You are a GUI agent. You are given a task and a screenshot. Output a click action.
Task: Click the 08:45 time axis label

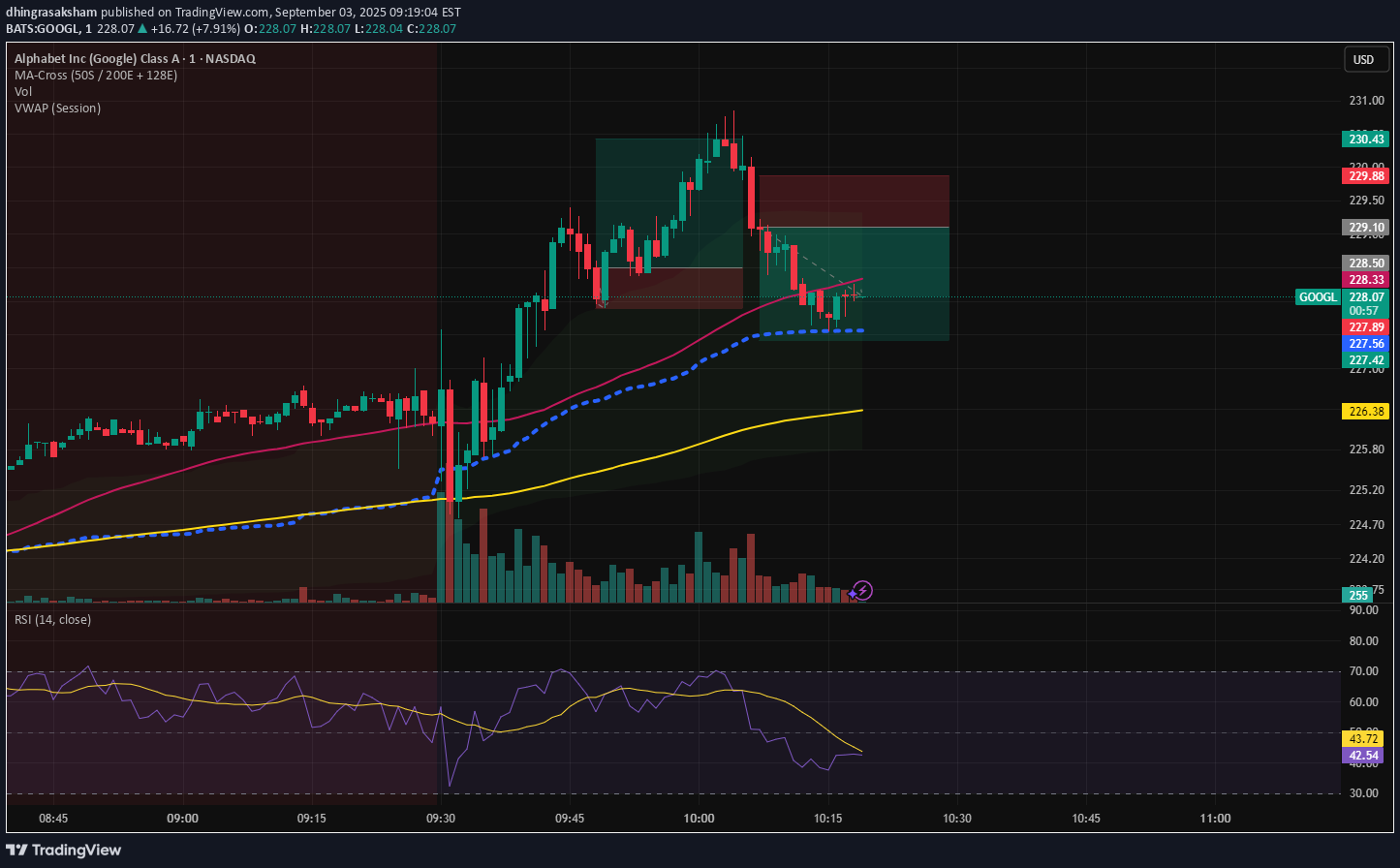pos(53,819)
